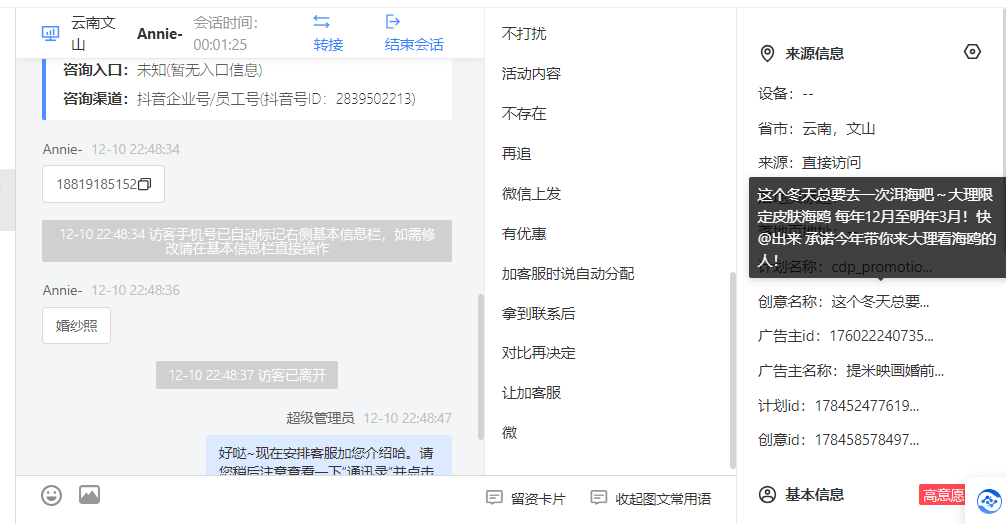Select quick phrase 微信上发
Viewport: 1006px width, 524px height.
pos(531,194)
